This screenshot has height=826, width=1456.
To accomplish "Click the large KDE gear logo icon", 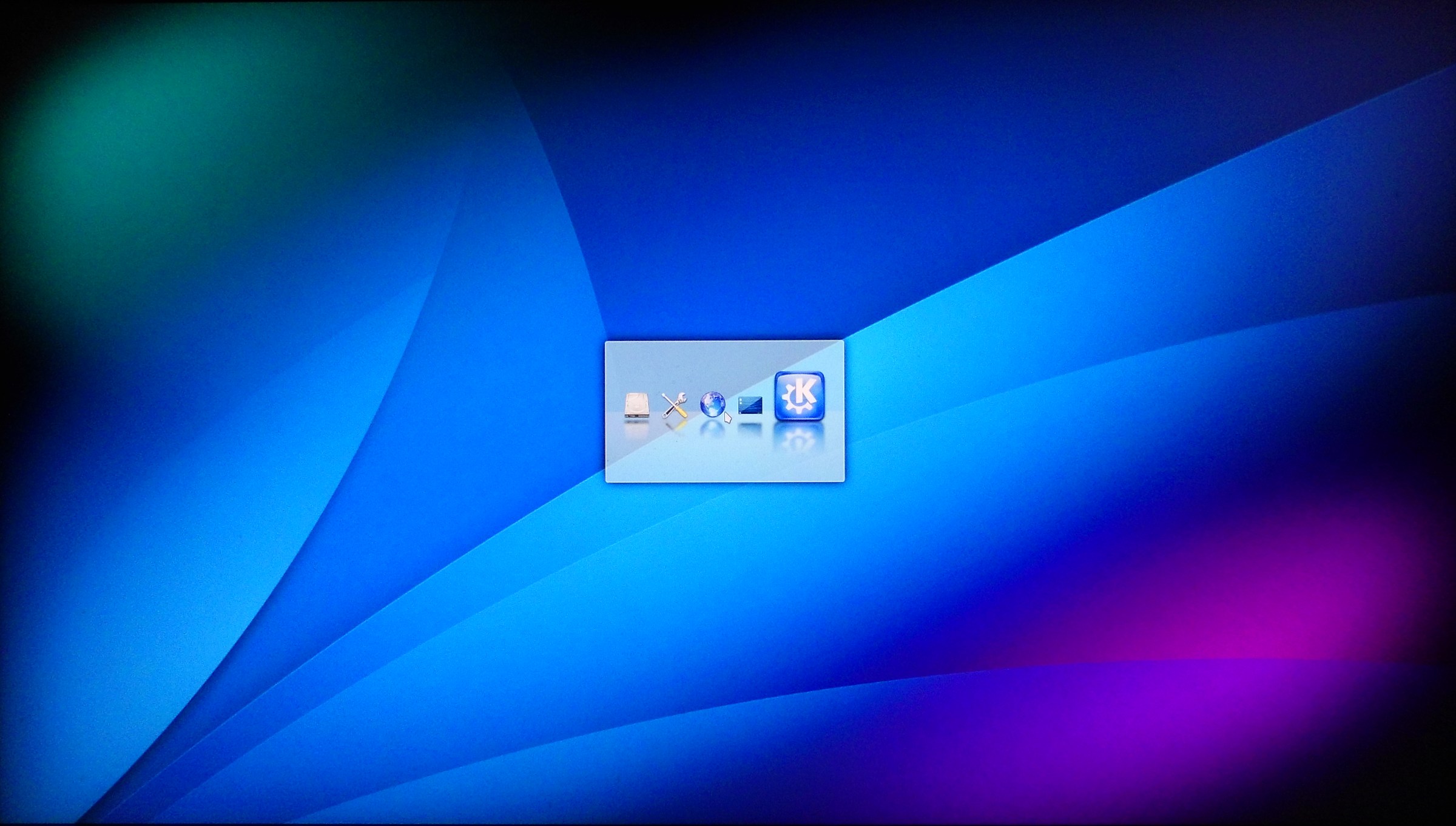I will [x=800, y=396].
